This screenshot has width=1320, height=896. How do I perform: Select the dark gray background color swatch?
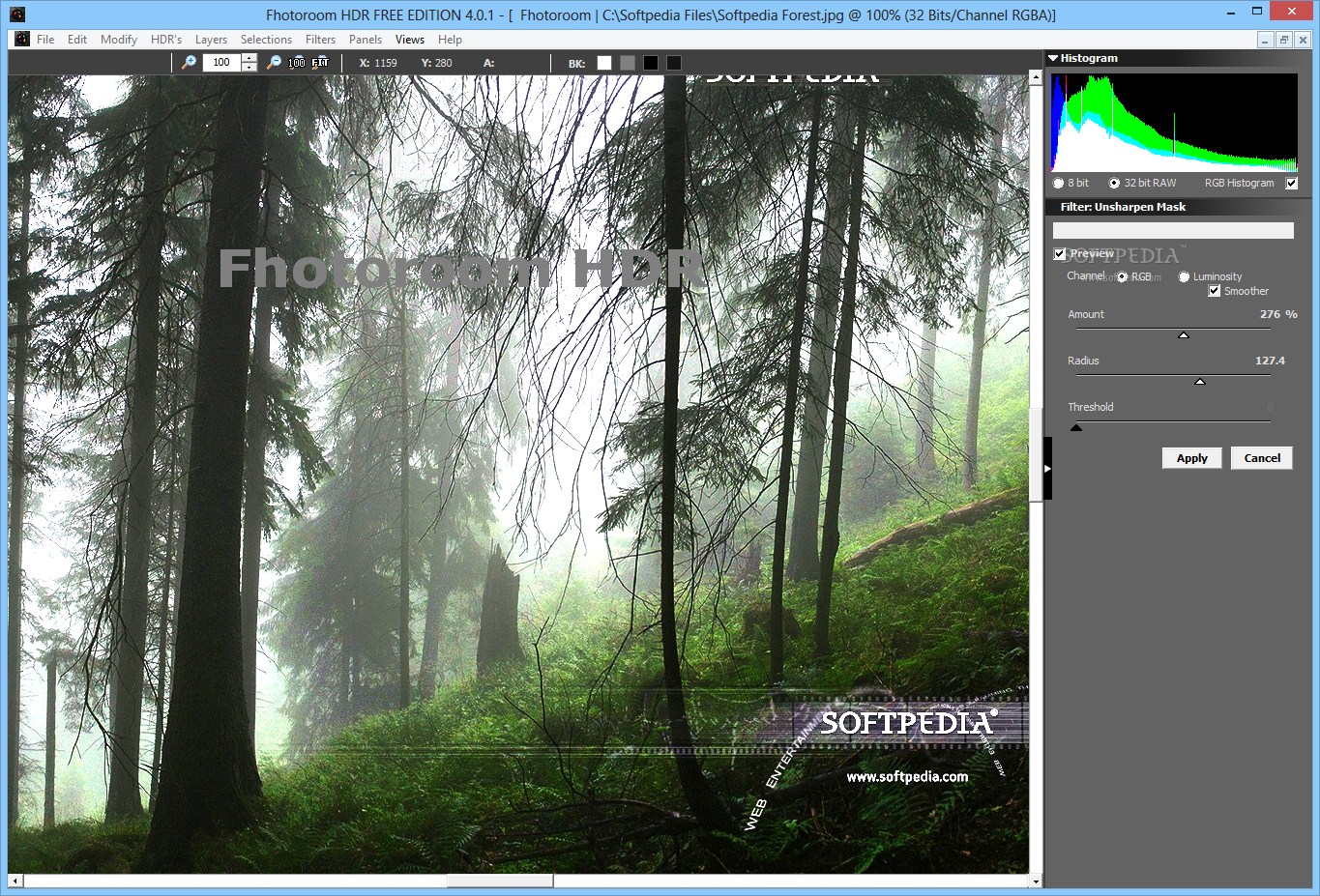tap(674, 63)
